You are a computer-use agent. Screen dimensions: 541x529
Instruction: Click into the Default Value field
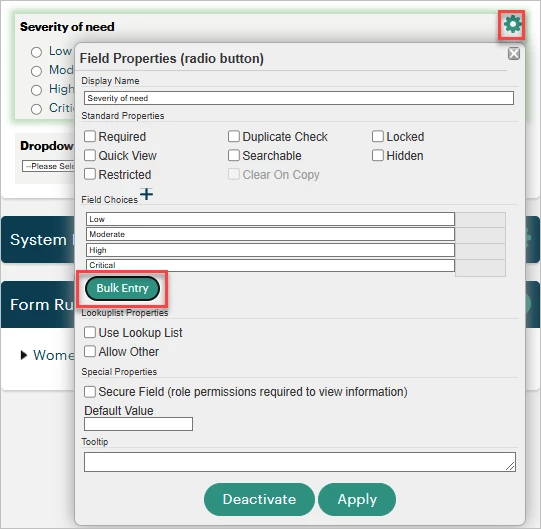[x=138, y=424]
